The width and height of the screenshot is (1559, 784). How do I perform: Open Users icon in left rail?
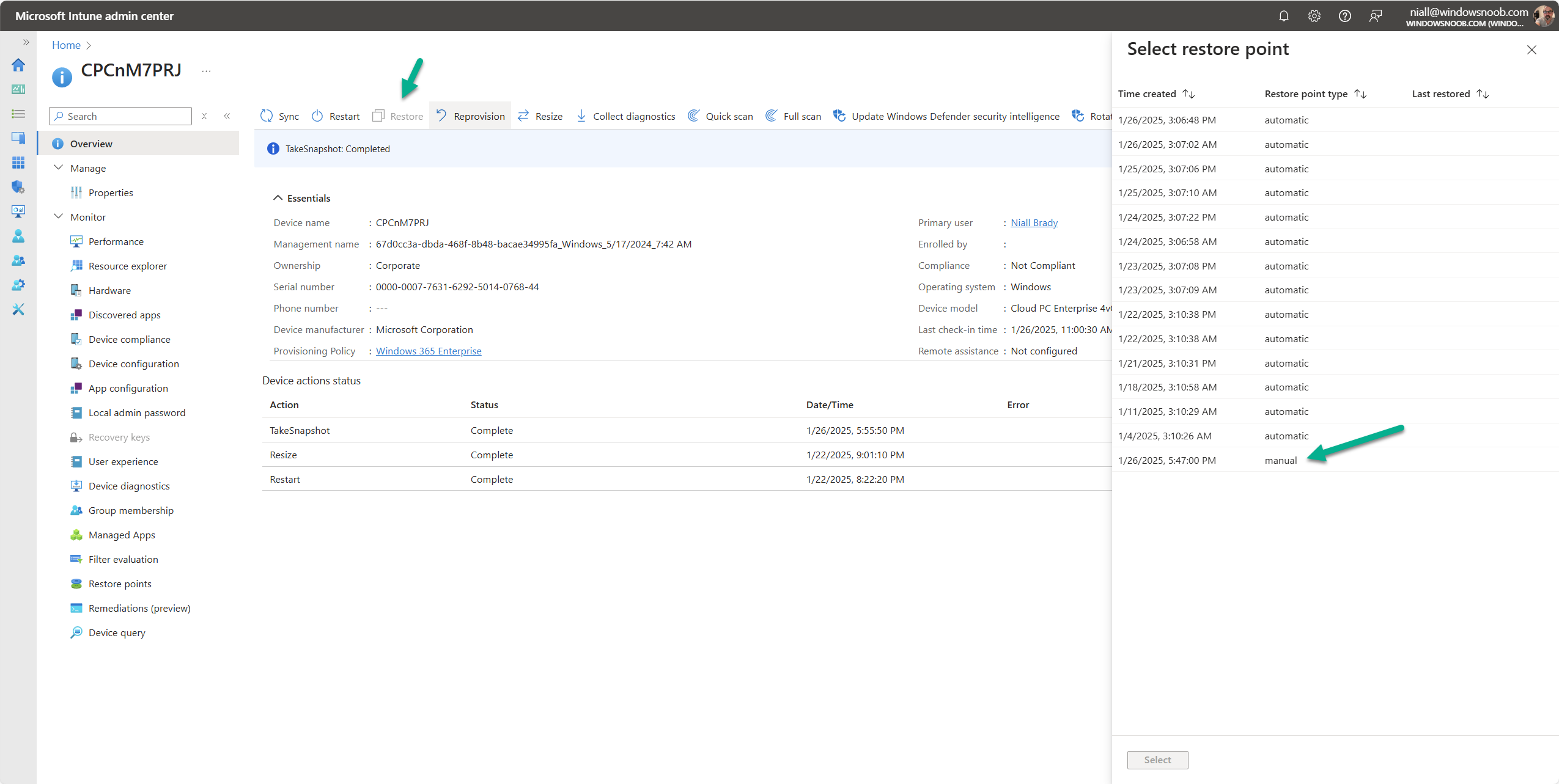tap(18, 236)
